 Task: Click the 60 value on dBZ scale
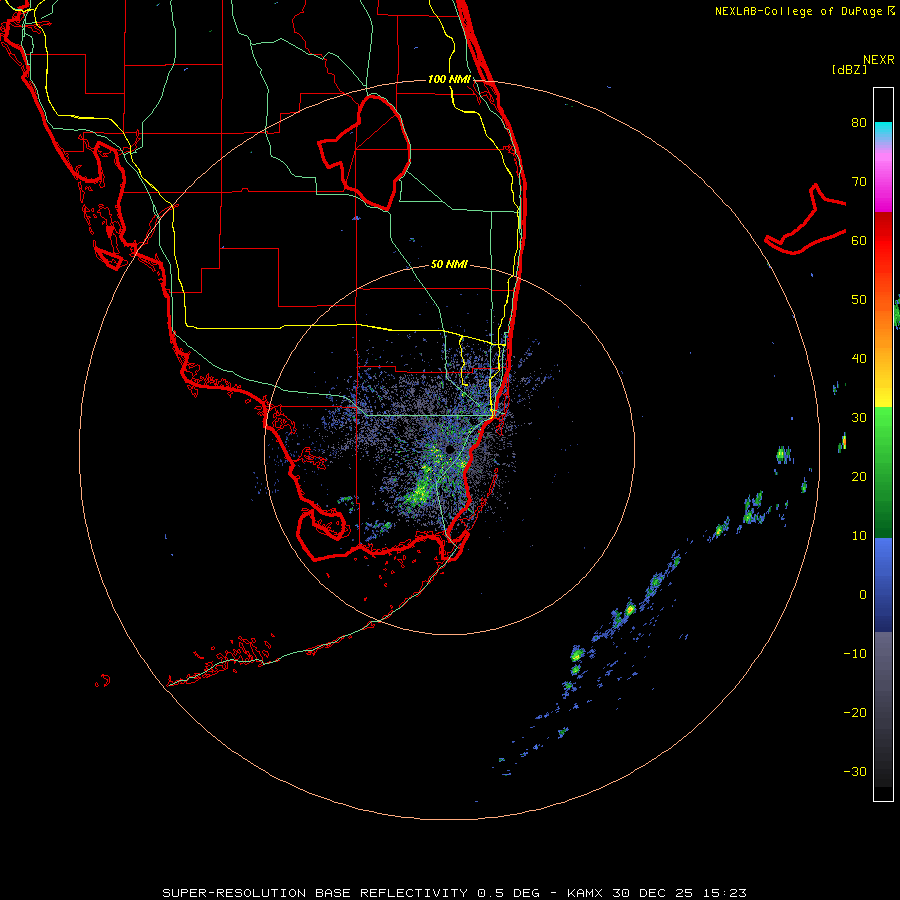(859, 240)
